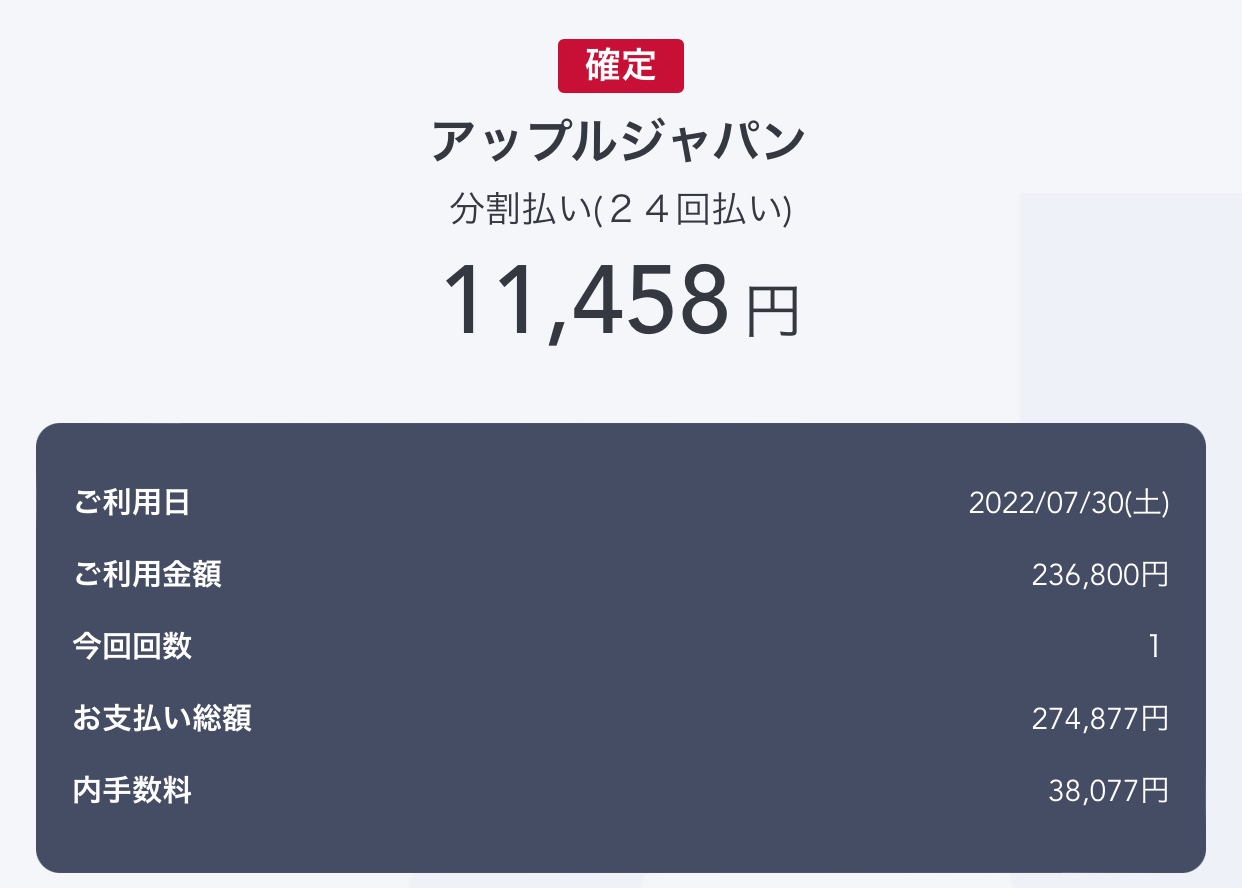Click the 今回回数 label

click(x=132, y=646)
